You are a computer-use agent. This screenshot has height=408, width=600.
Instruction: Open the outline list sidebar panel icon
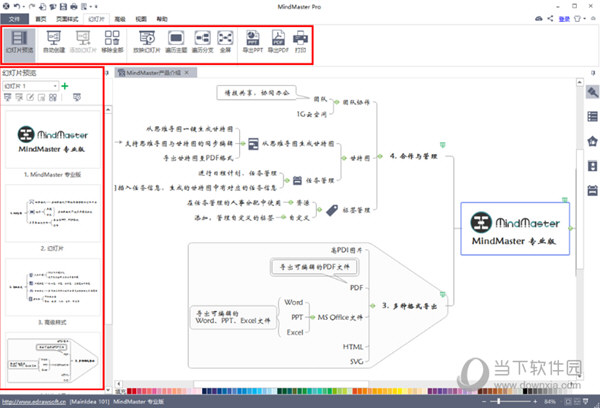(x=592, y=116)
